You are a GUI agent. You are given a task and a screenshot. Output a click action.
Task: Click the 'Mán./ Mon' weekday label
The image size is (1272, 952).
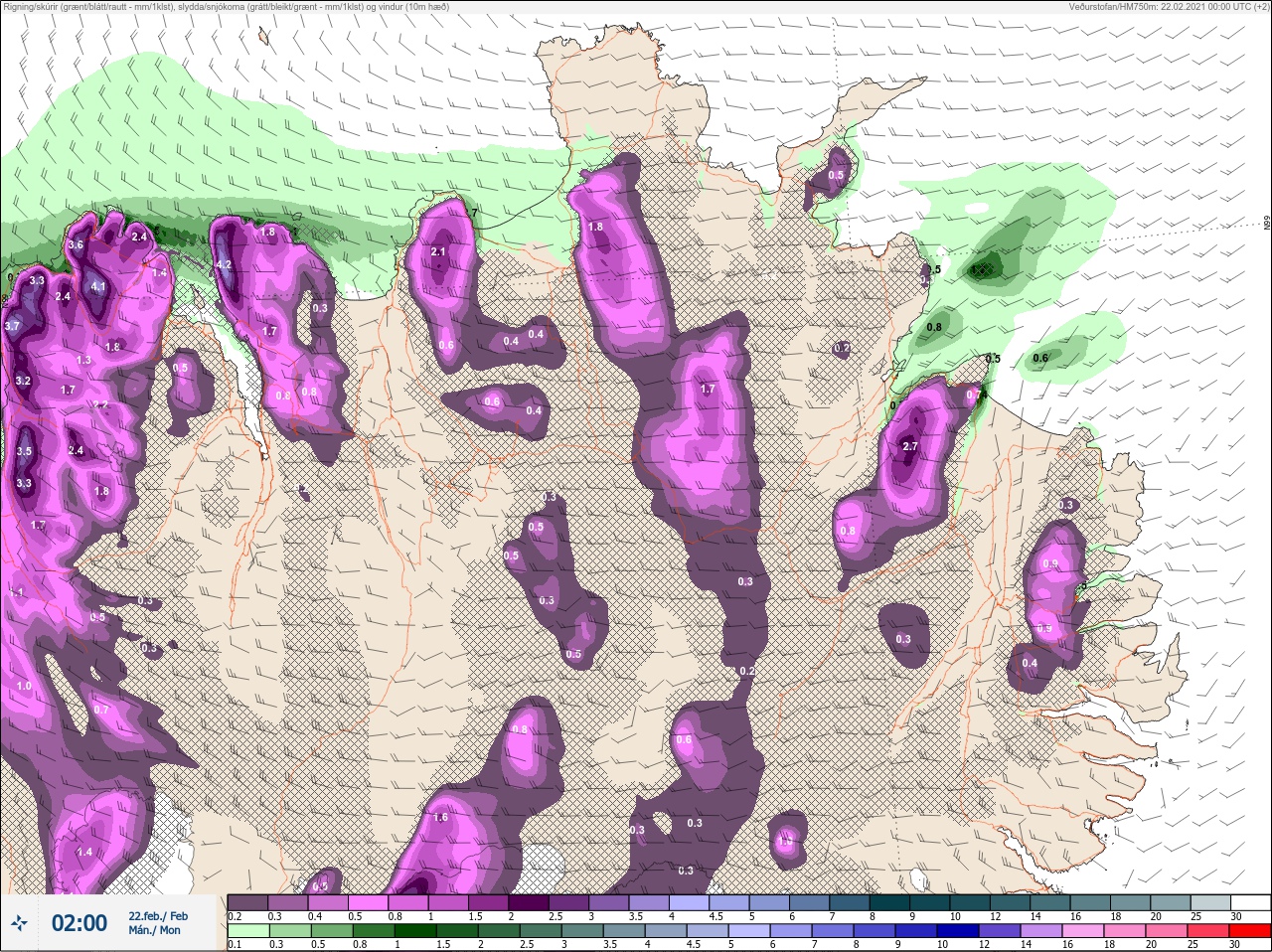[x=154, y=931]
